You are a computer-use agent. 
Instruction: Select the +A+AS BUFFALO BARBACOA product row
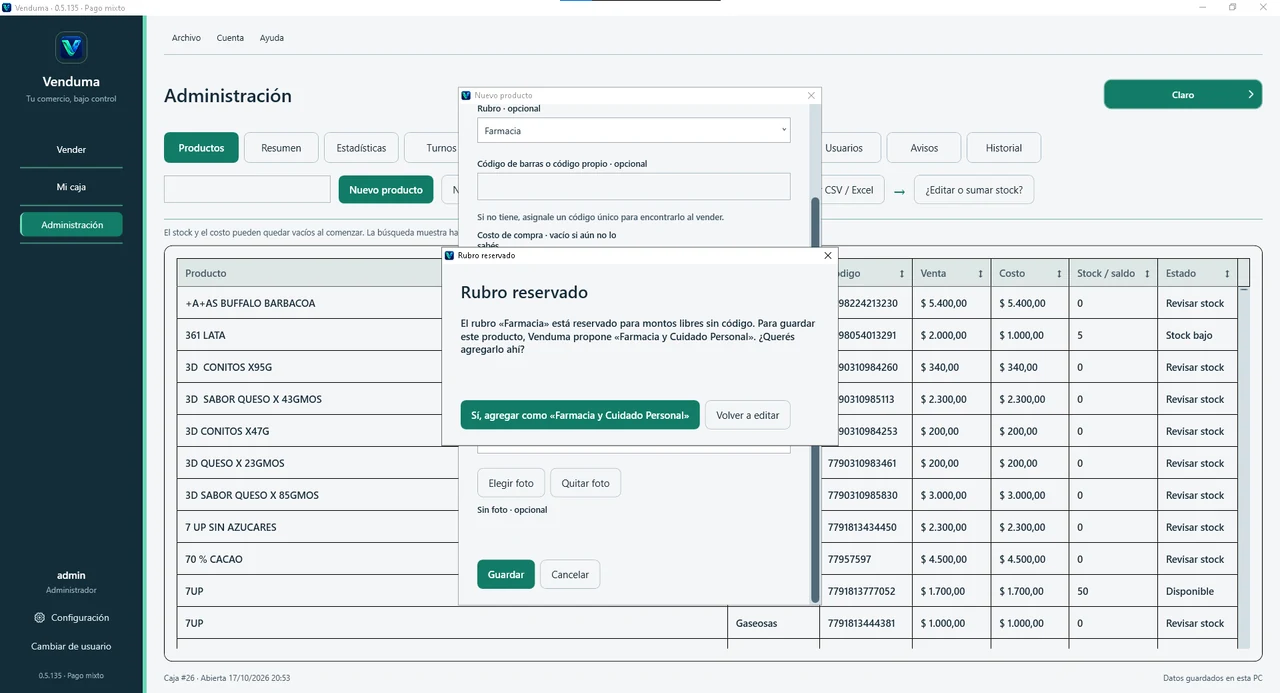pos(707,303)
